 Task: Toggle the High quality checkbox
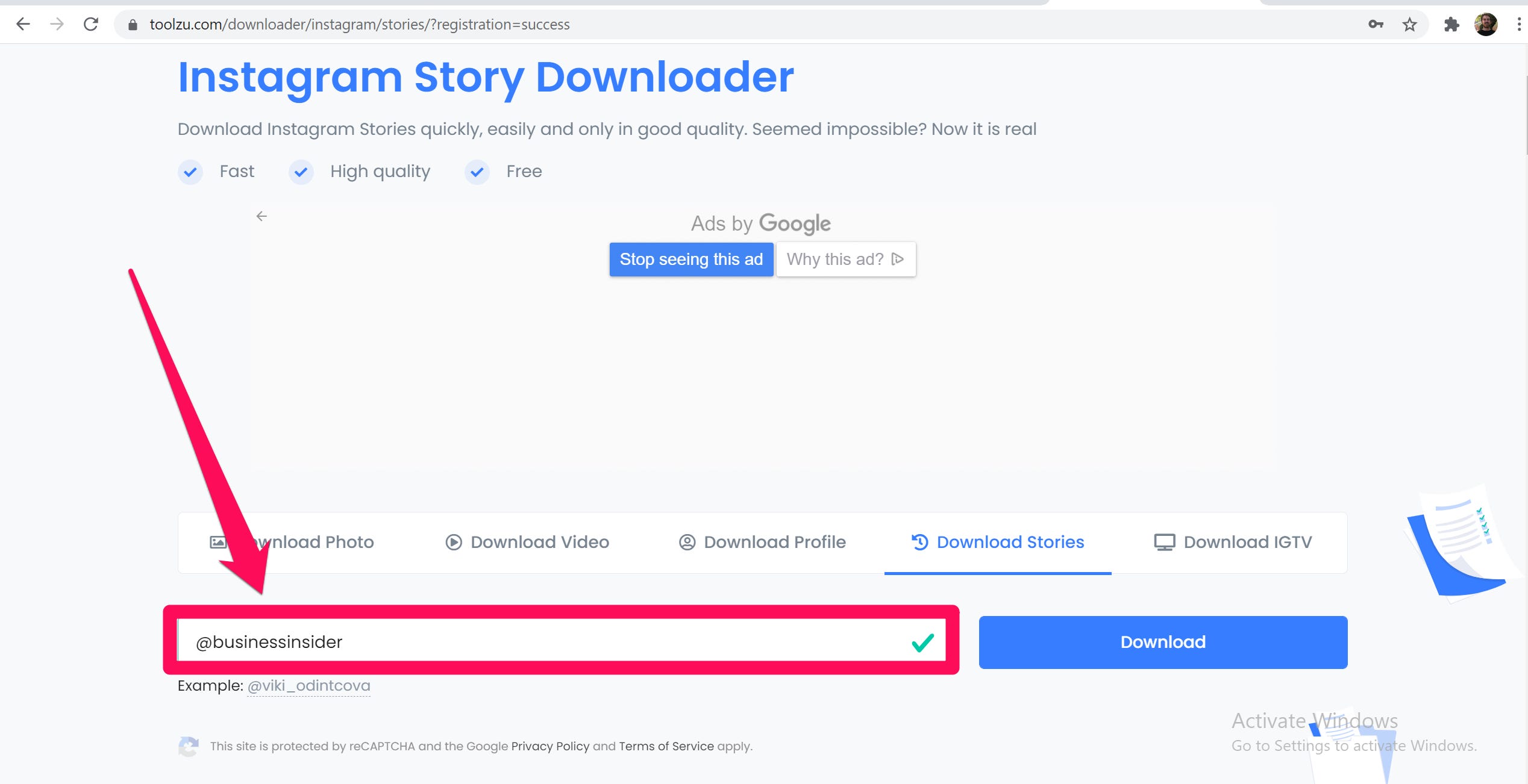point(301,171)
